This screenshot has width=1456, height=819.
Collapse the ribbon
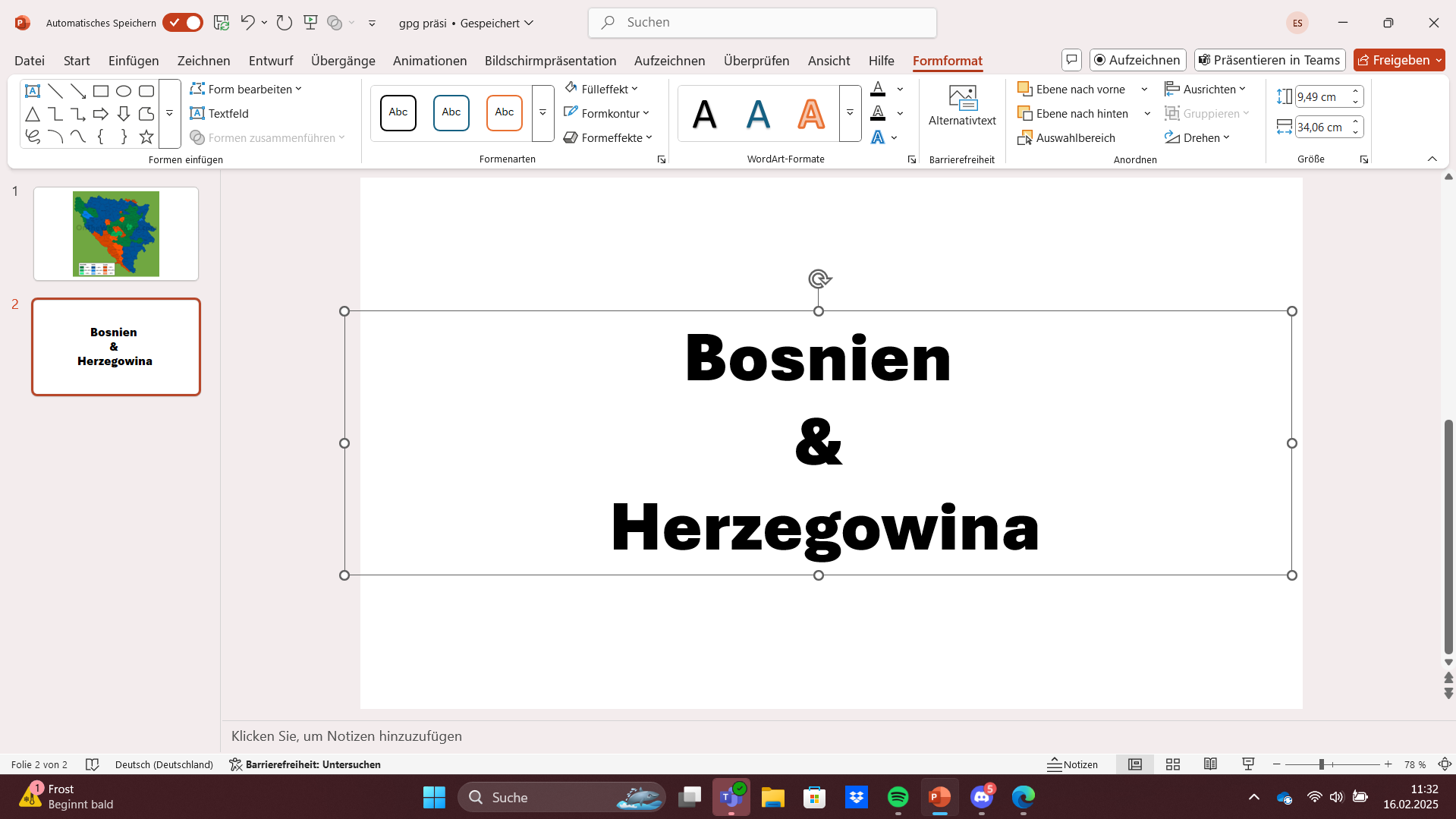(1432, 159)
